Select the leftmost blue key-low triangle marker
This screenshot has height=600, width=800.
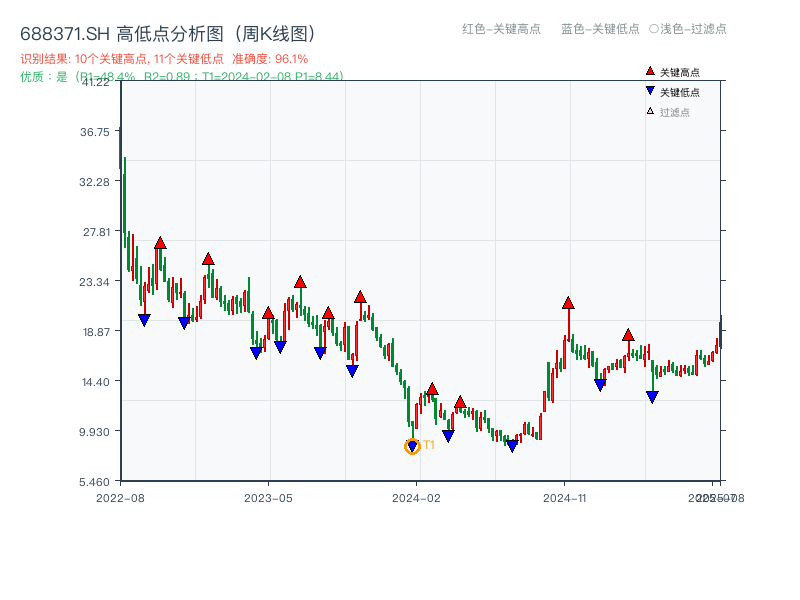[143, 319]
